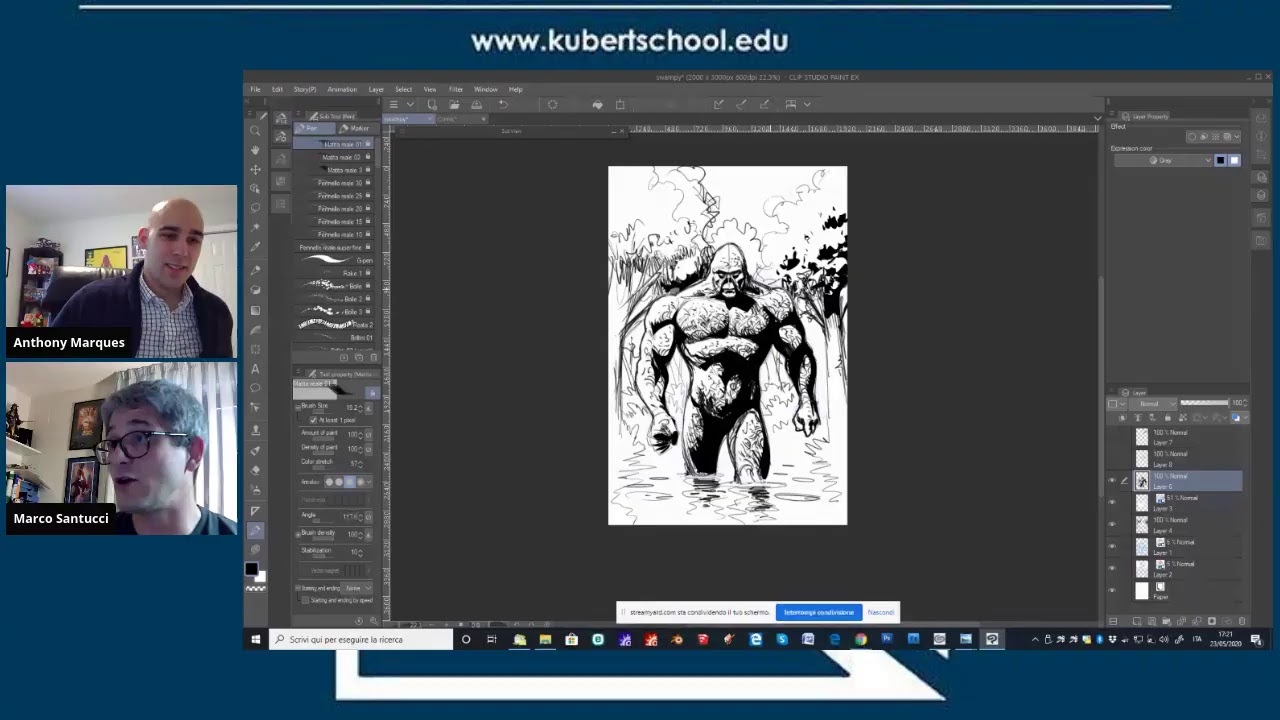Select the Balloon tool

[255, 388]
